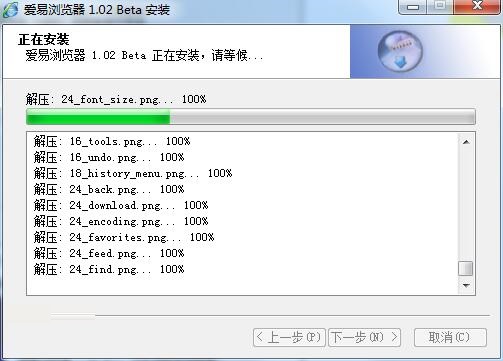Screen dimensions: 503x361
Task: Select log row 24_feed.png
Action: (109, 253)
